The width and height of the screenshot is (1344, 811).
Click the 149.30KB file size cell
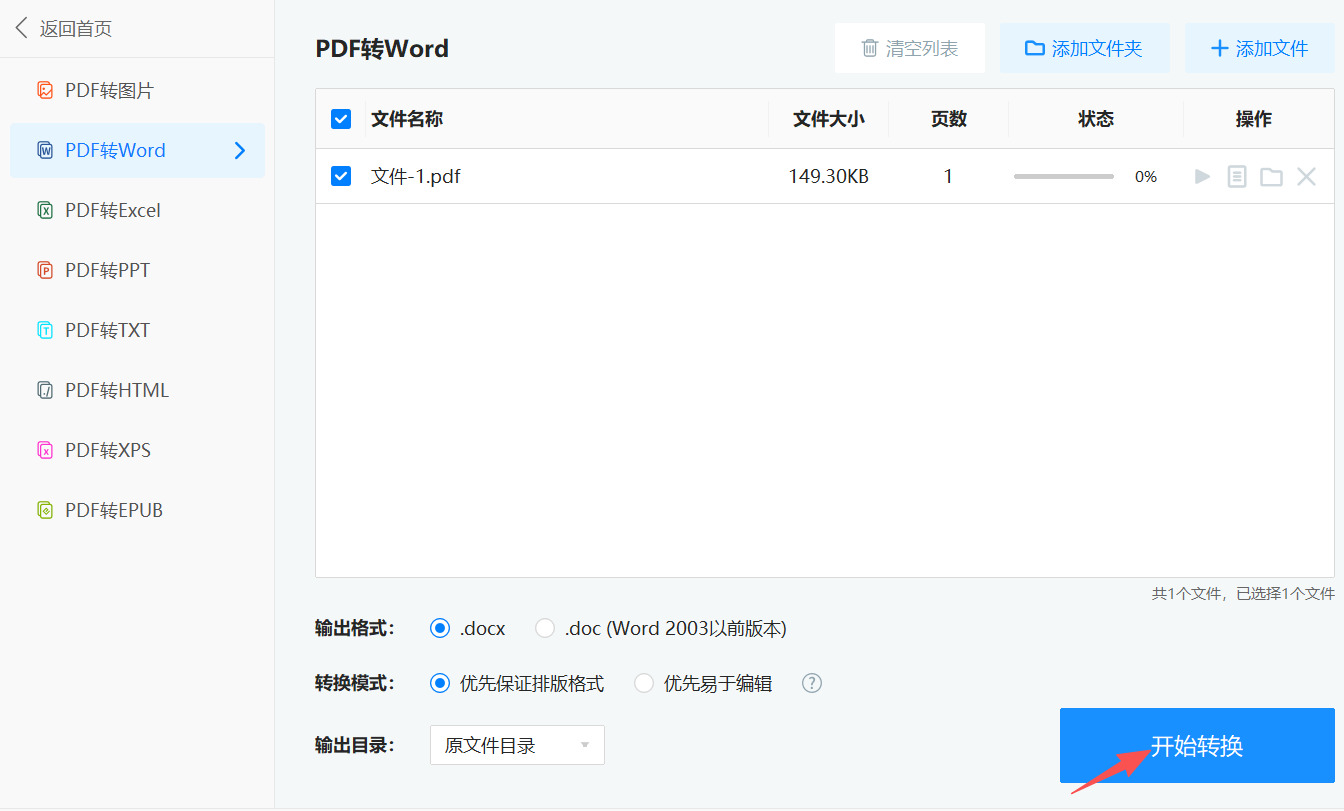[x=829, y=177]
